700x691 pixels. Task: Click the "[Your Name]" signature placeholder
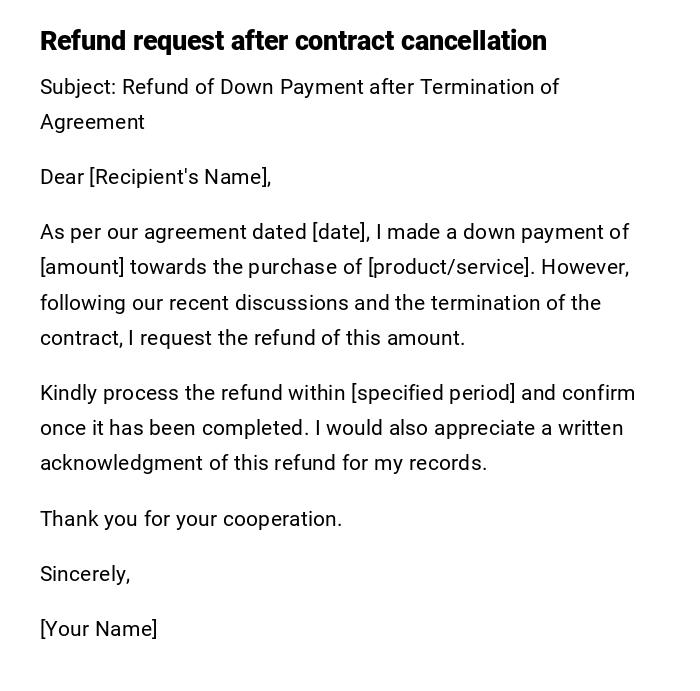point(98,629)
